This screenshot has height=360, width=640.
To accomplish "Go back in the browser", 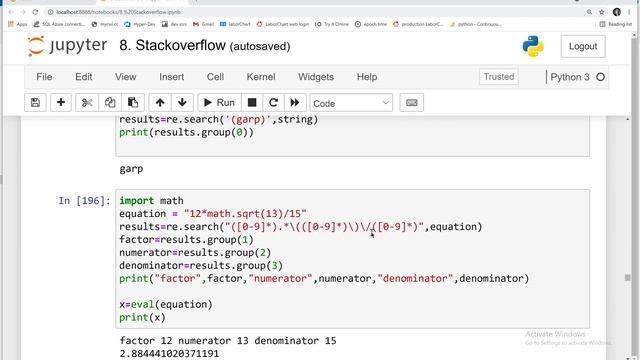I will 11,12.
